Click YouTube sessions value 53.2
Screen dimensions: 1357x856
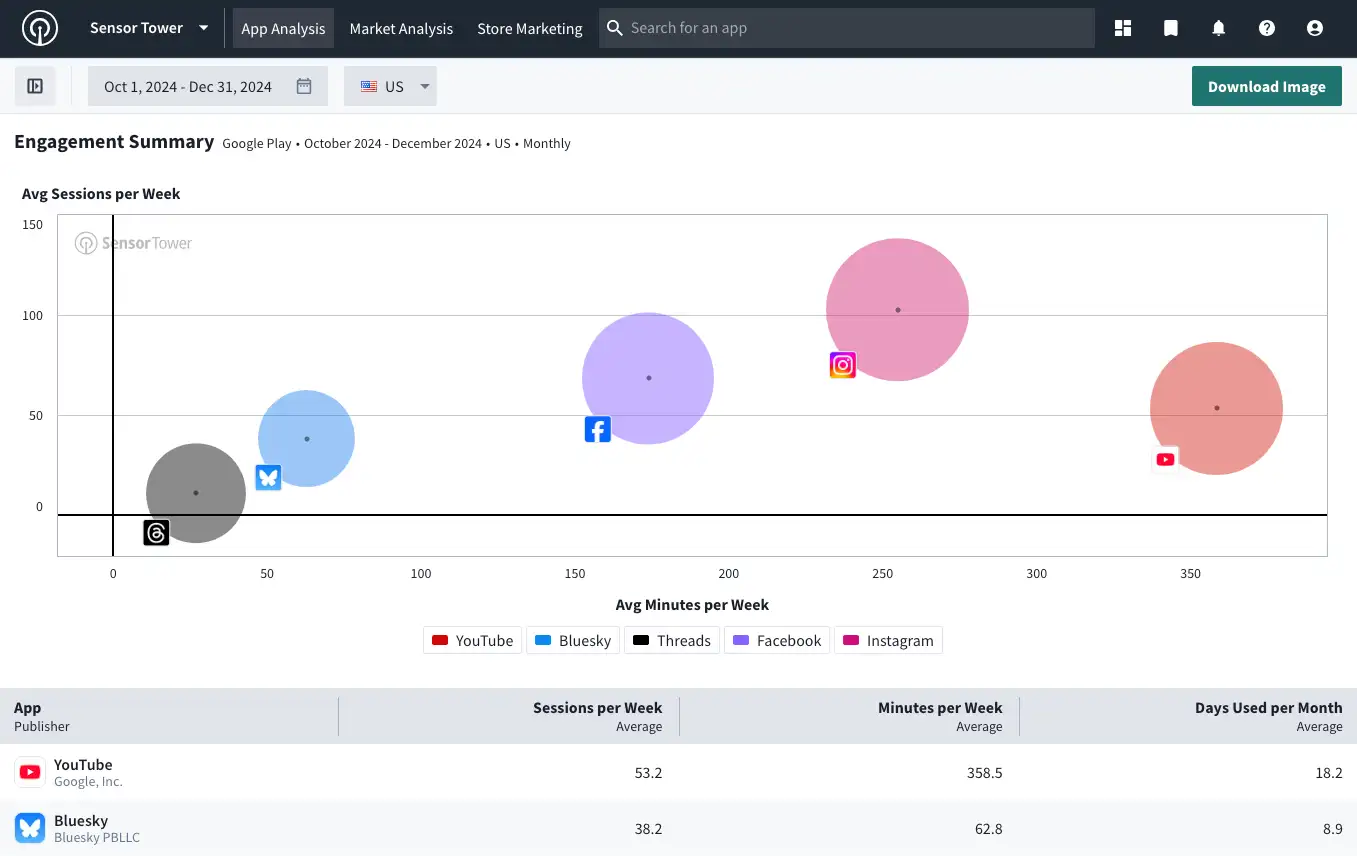coord(649,772)
